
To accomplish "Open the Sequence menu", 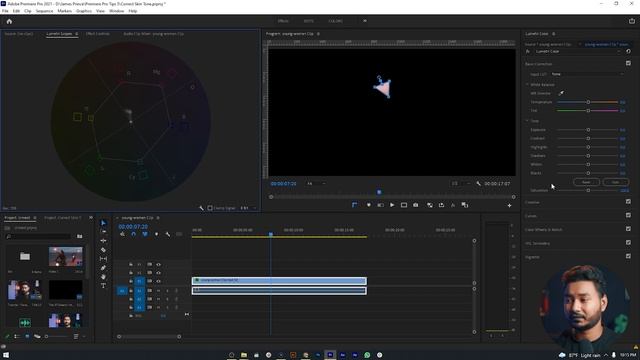I will (44, 11).
